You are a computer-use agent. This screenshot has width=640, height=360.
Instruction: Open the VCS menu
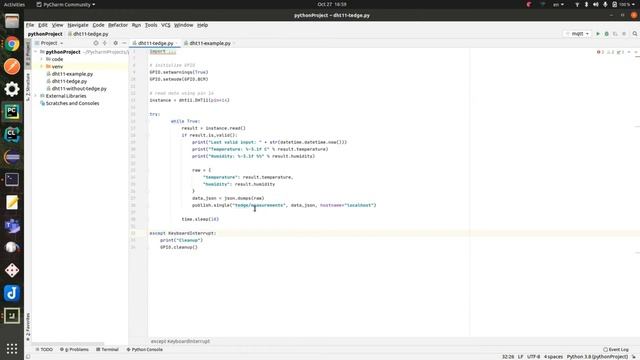pos(166,25)
